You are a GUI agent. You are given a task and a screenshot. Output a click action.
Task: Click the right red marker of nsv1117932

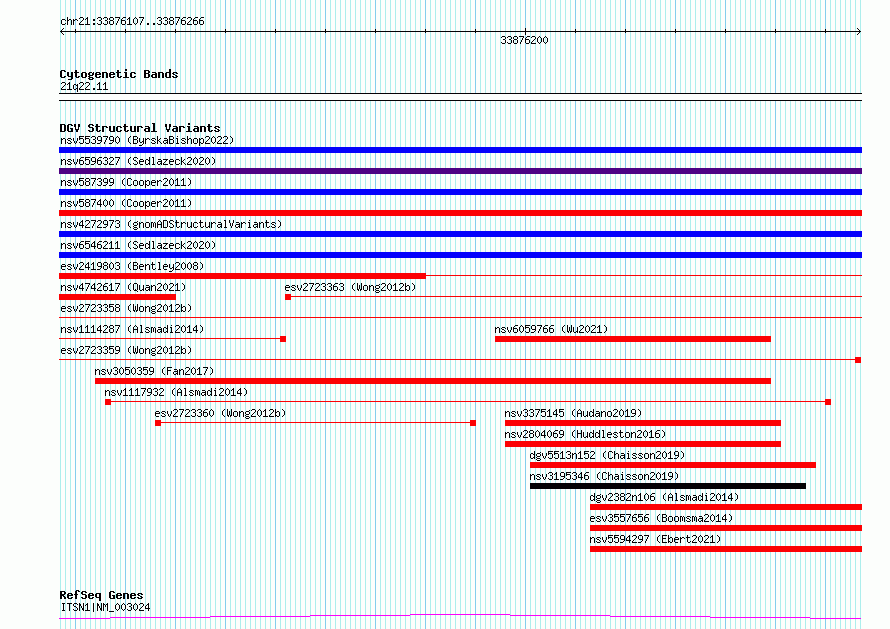(x=828, y=402)
